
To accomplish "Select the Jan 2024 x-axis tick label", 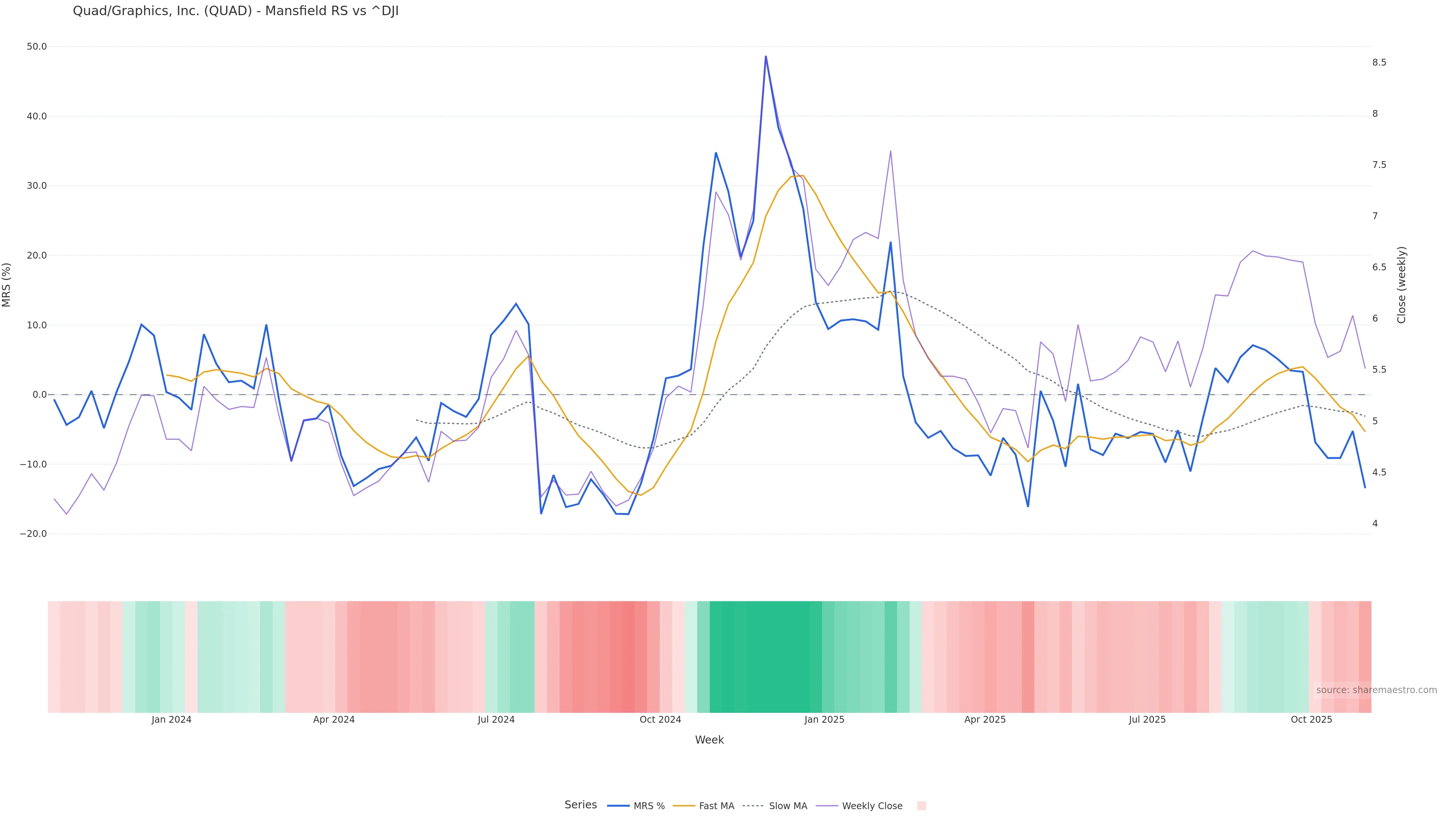I will click(171, 720).
